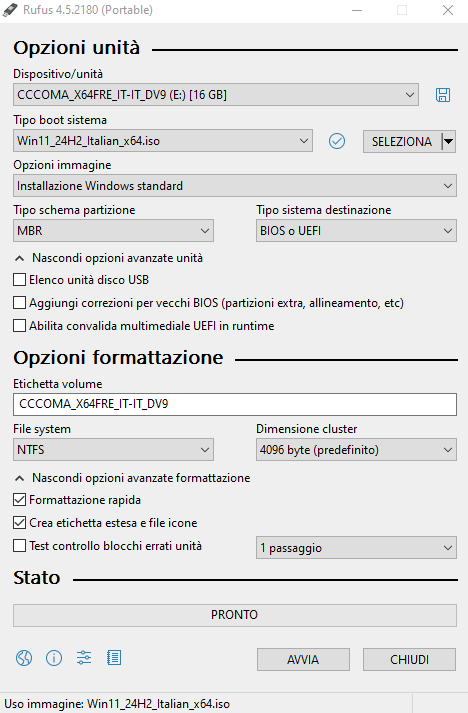Open SELEZIONA split-button arrow
Image resolution: width=468 pixels, height=713 pixels.
pos(448,141)
